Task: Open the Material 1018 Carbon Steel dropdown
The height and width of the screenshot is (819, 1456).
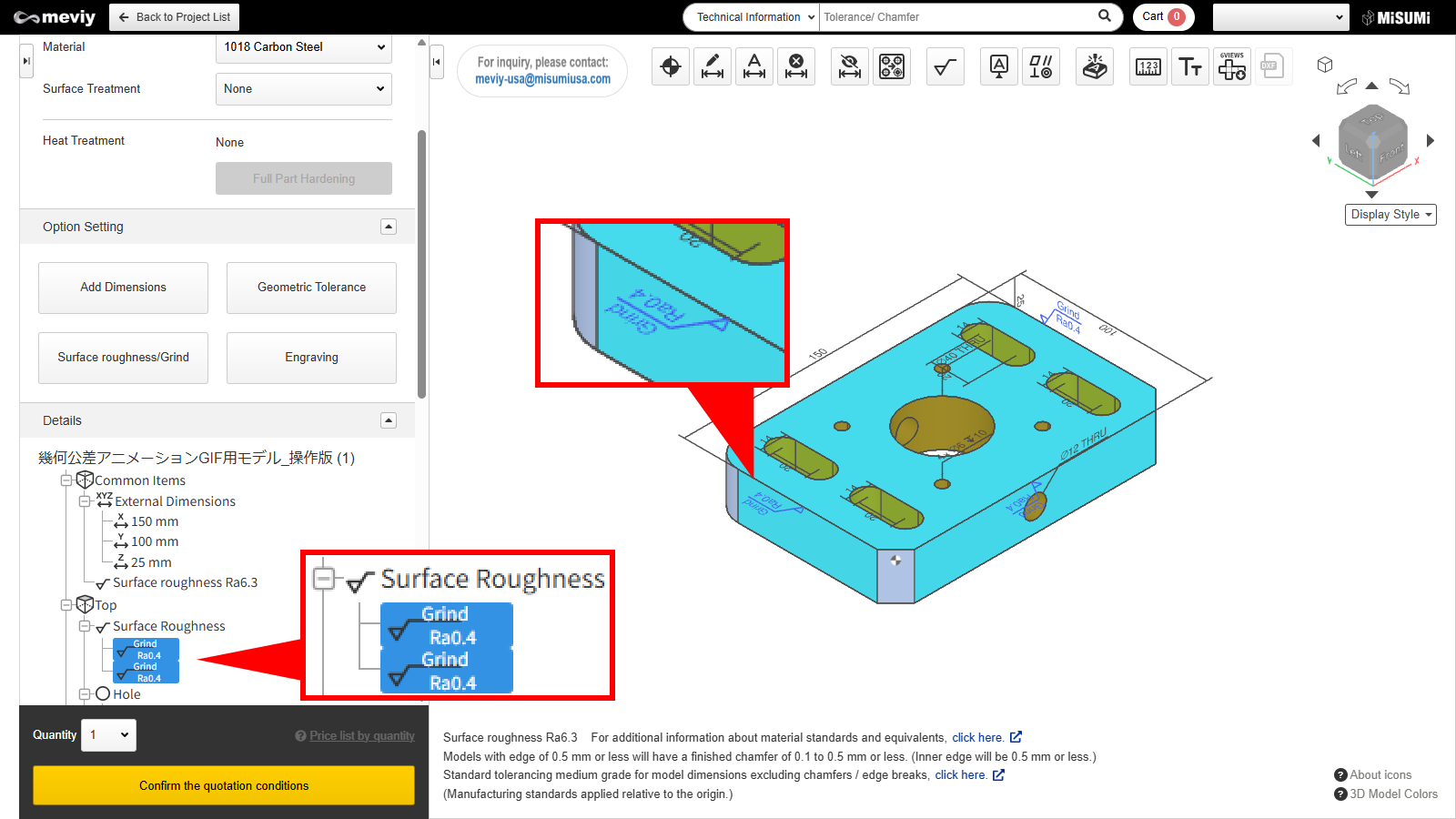Action: click(x=304, y=47)
